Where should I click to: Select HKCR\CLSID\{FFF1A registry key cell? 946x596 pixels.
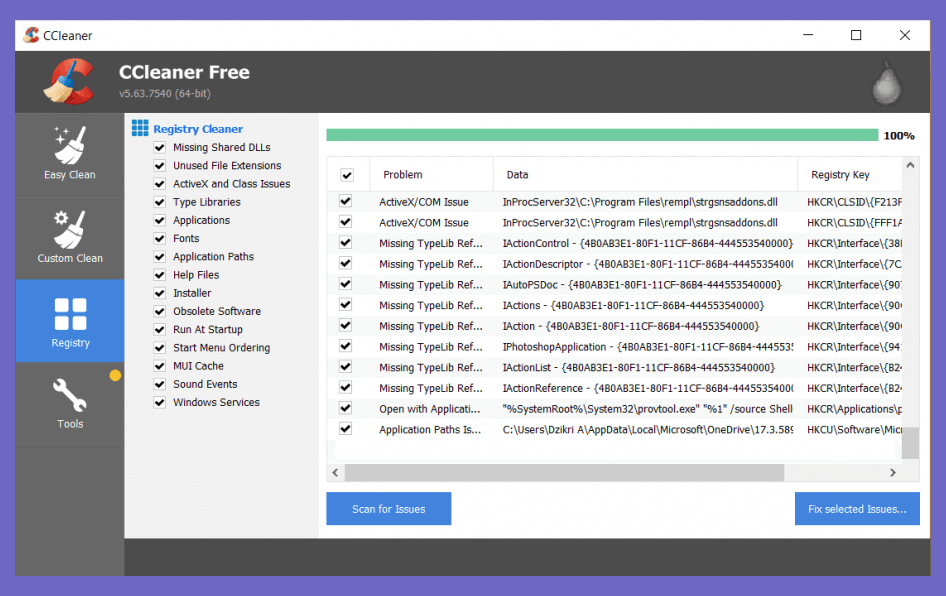point(854,223)
